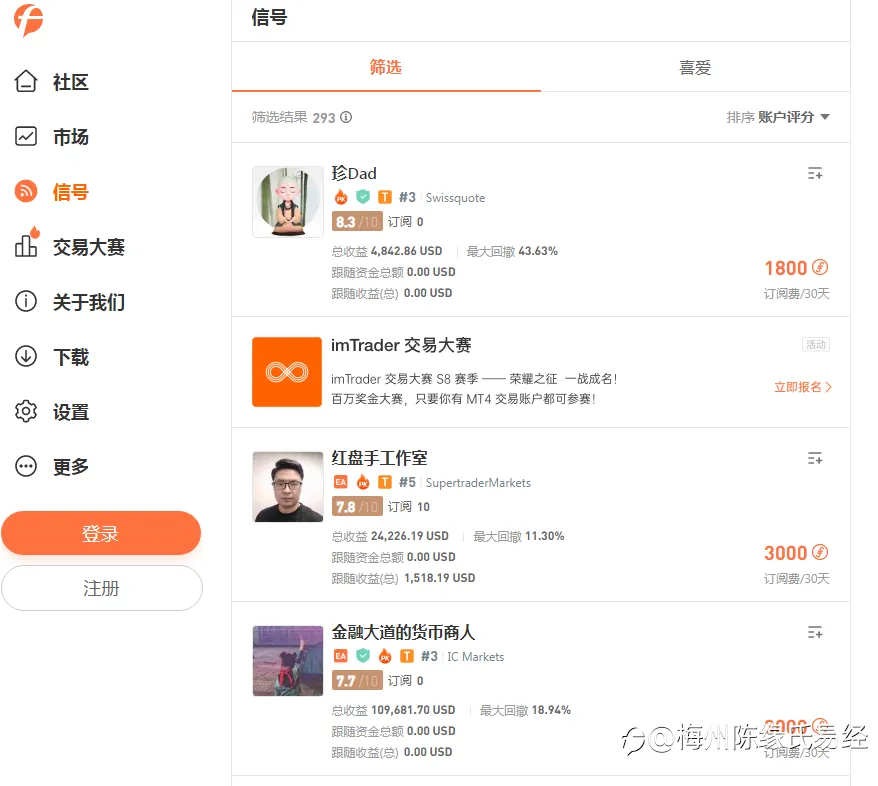Click the 下载 download icon
The image size is (878, 786).
[26, 356]
